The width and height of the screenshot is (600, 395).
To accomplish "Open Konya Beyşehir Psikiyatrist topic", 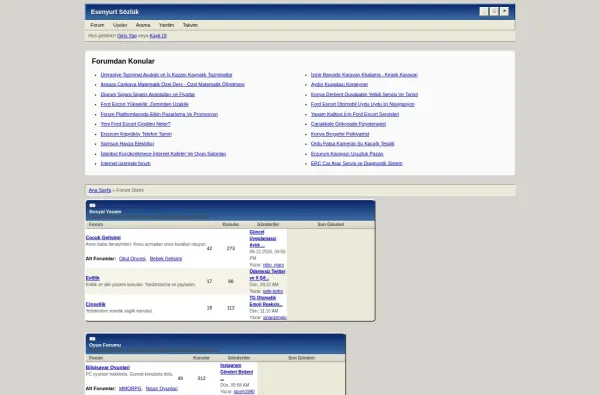I will [340, 134].
